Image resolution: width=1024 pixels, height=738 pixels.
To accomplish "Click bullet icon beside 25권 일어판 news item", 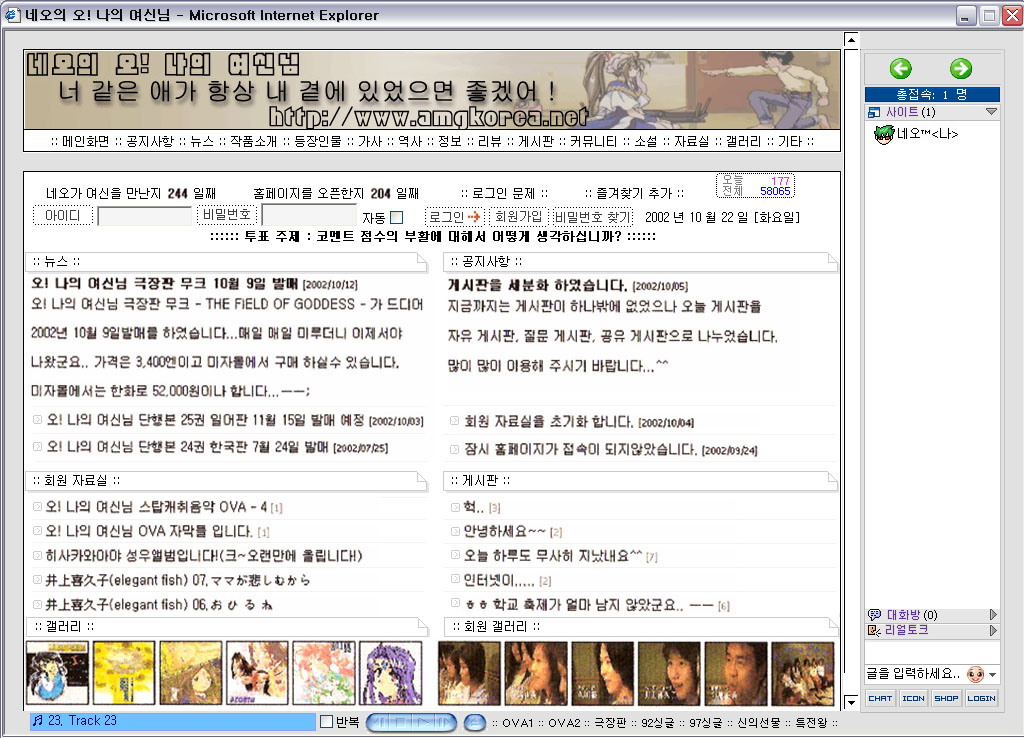I will 37,420.
